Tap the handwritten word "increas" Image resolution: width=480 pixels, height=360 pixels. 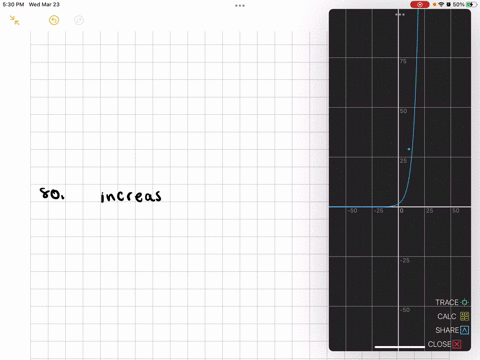point(131,196)
